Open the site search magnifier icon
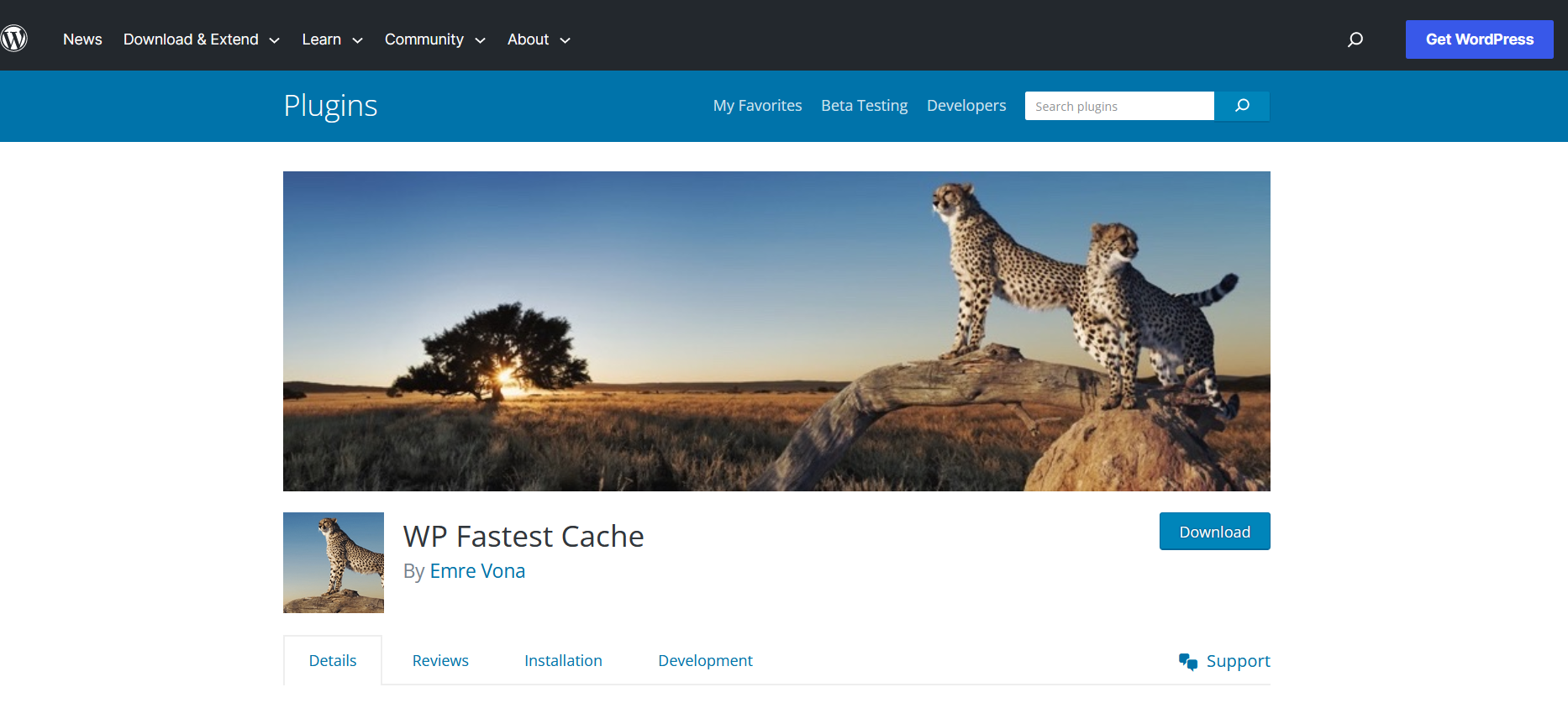1568x703 pixels. [x=1355, y=39]
